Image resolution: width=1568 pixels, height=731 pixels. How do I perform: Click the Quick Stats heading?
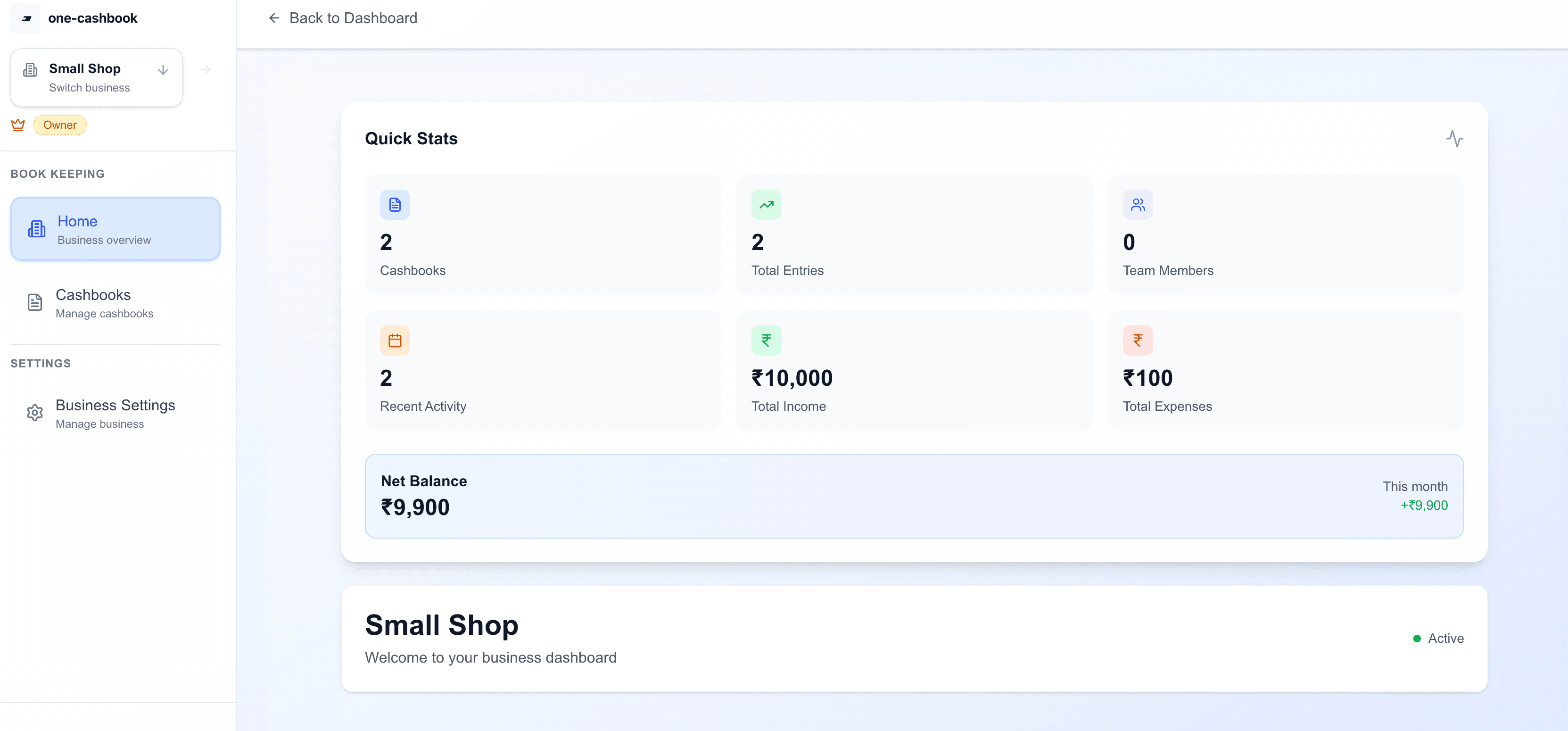coord(411,139)
